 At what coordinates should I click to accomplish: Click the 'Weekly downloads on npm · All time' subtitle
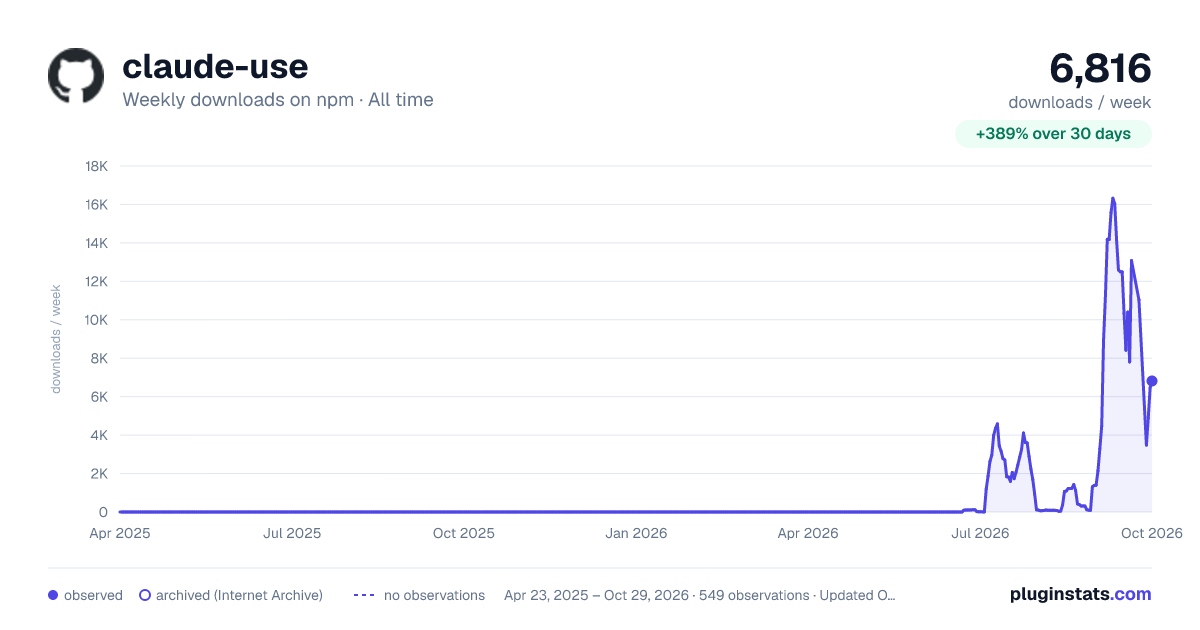pyautogui.click(x=278, y=100)
